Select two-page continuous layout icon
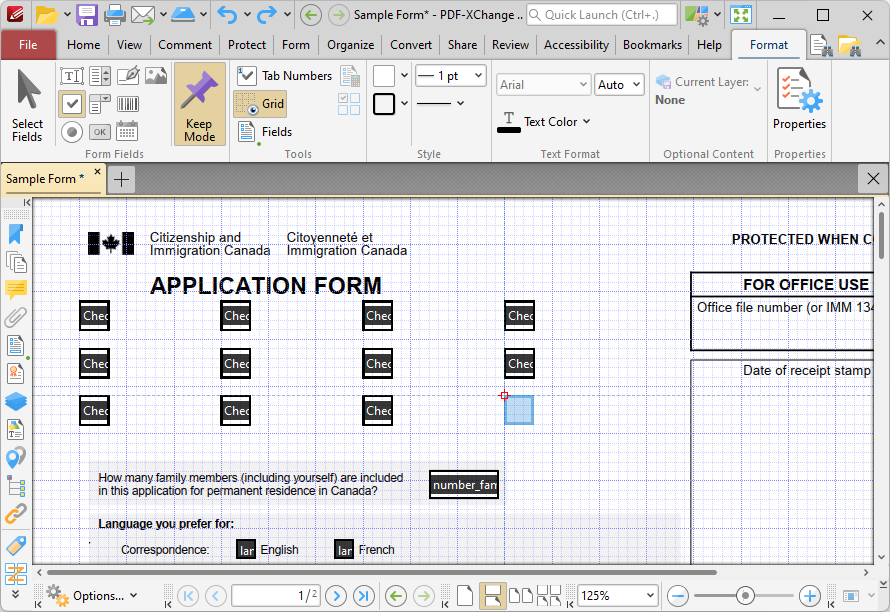The height and width of the screenshot is (612, 890). click(x=549, y=596)
